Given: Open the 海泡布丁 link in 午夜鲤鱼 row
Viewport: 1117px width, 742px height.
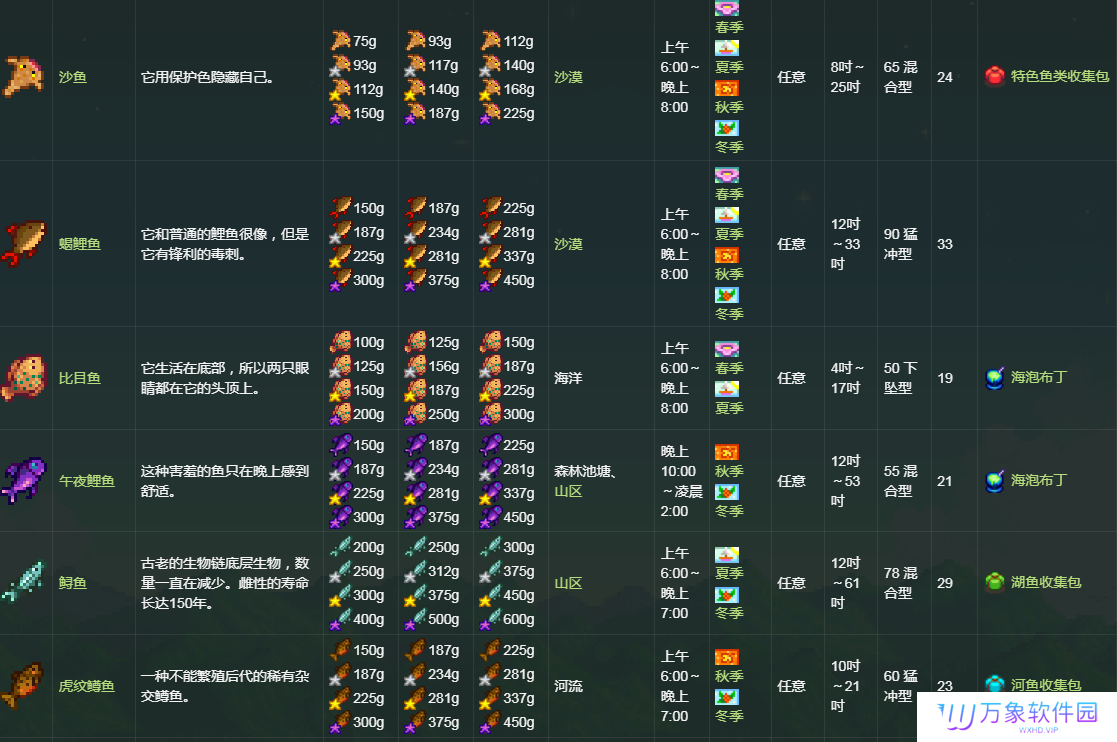Looking at the screenshot, I should pos(1039,481).
